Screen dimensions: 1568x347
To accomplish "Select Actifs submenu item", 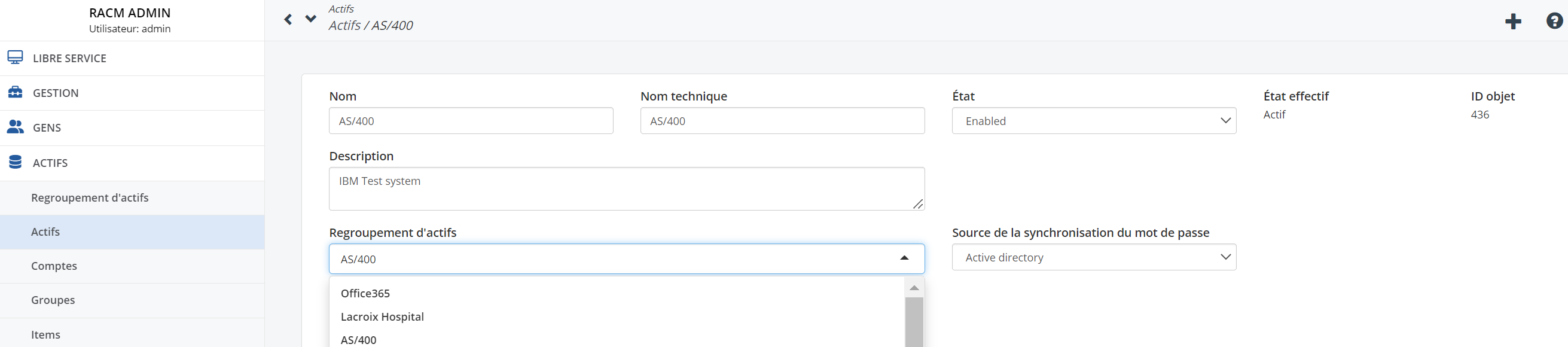I will [132, 232].
